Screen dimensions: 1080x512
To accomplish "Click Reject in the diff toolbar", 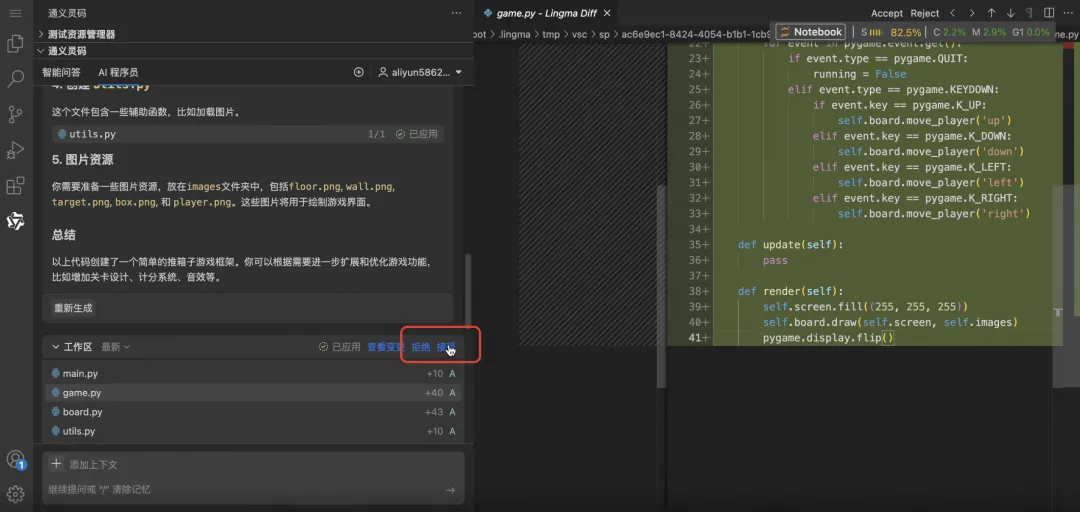I will pos(925,13).
